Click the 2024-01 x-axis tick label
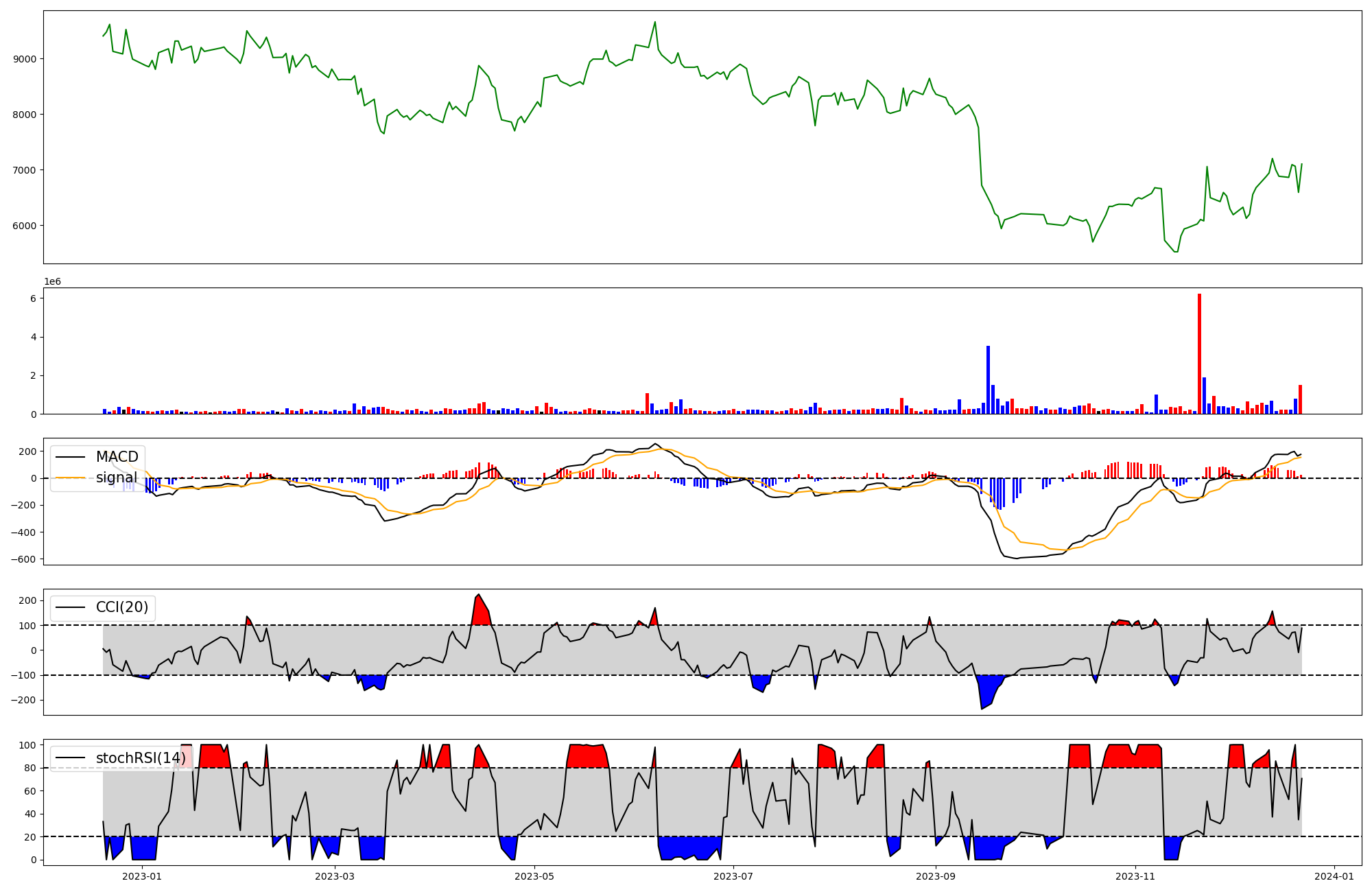The width and height of the screenshot is (1372, 892). [1334, 876]
